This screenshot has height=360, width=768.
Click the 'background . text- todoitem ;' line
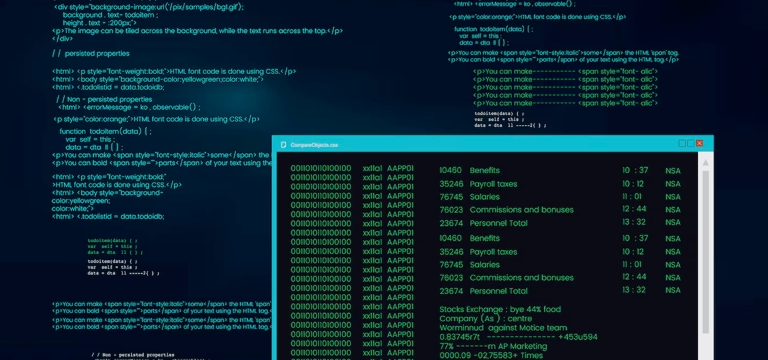point(111,15)
